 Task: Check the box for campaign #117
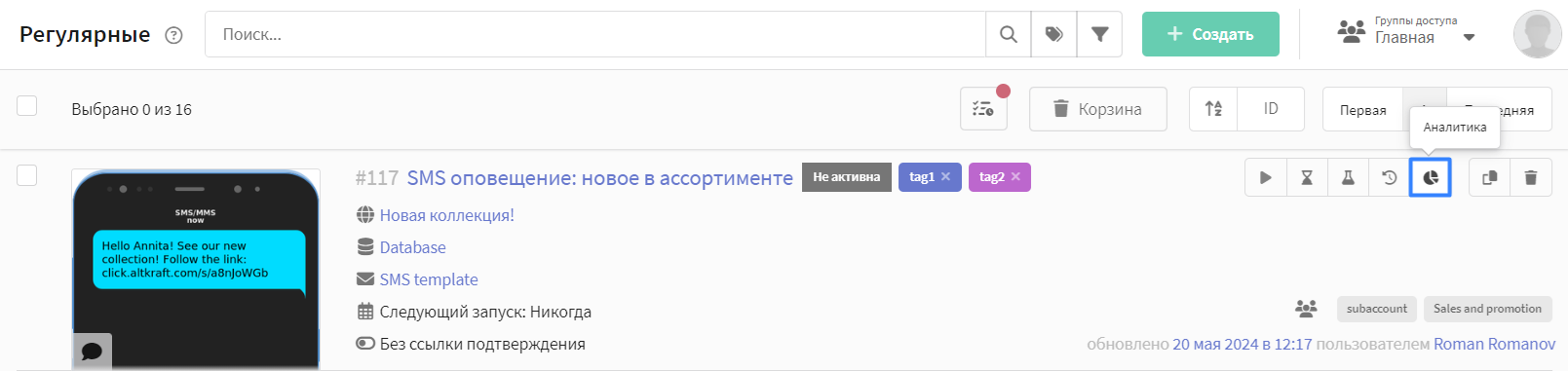27,175
